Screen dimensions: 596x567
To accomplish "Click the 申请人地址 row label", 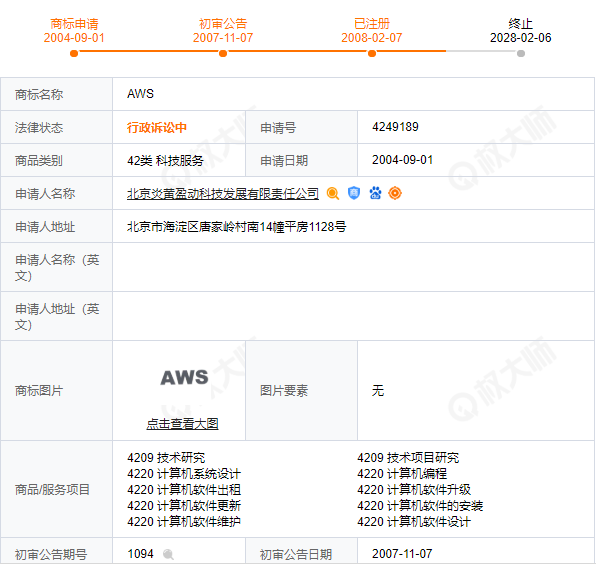I will pyautogui.click(x=45, y=227).
